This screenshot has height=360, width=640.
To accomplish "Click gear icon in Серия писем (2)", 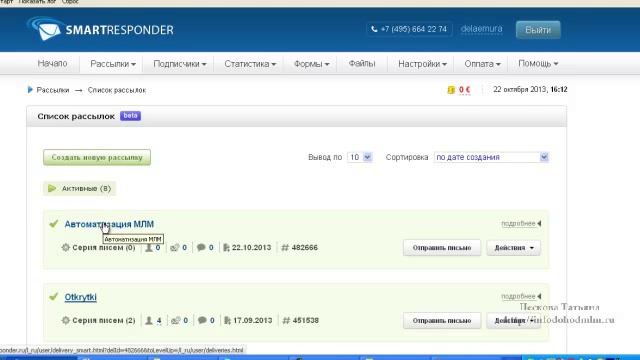I will click(66, 320).
